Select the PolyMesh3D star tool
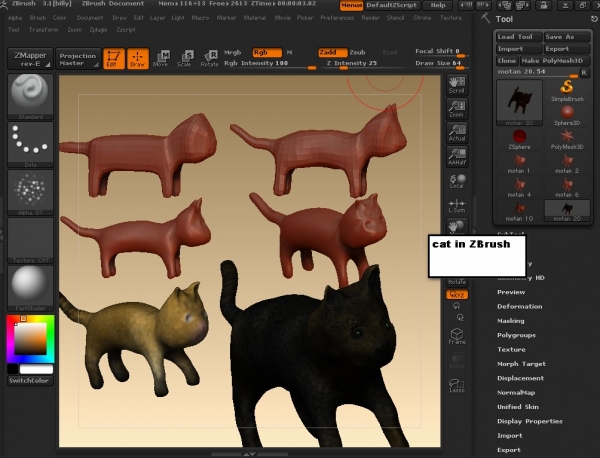 567,139
